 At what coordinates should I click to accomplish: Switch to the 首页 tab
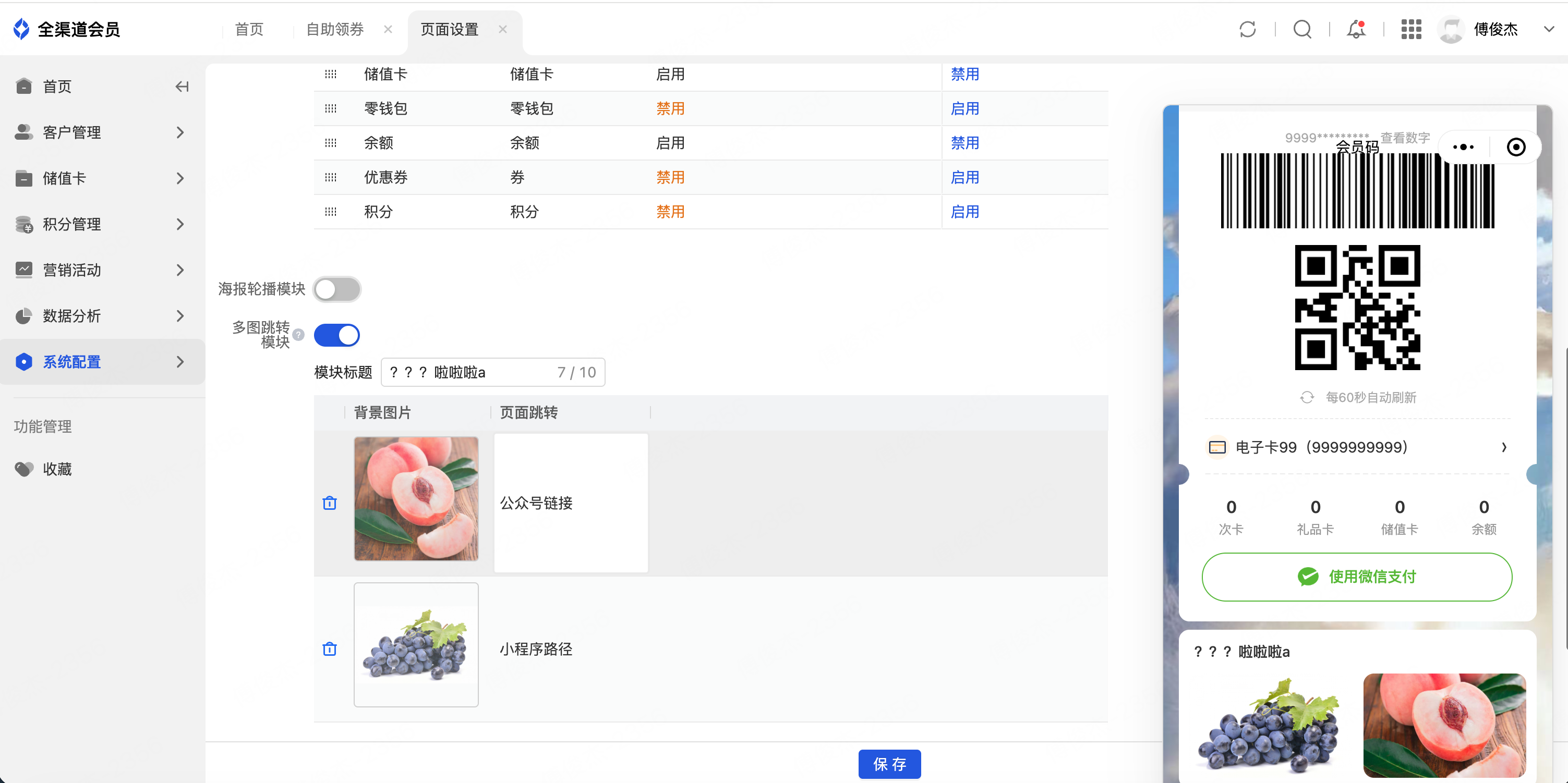click(249, 29)
